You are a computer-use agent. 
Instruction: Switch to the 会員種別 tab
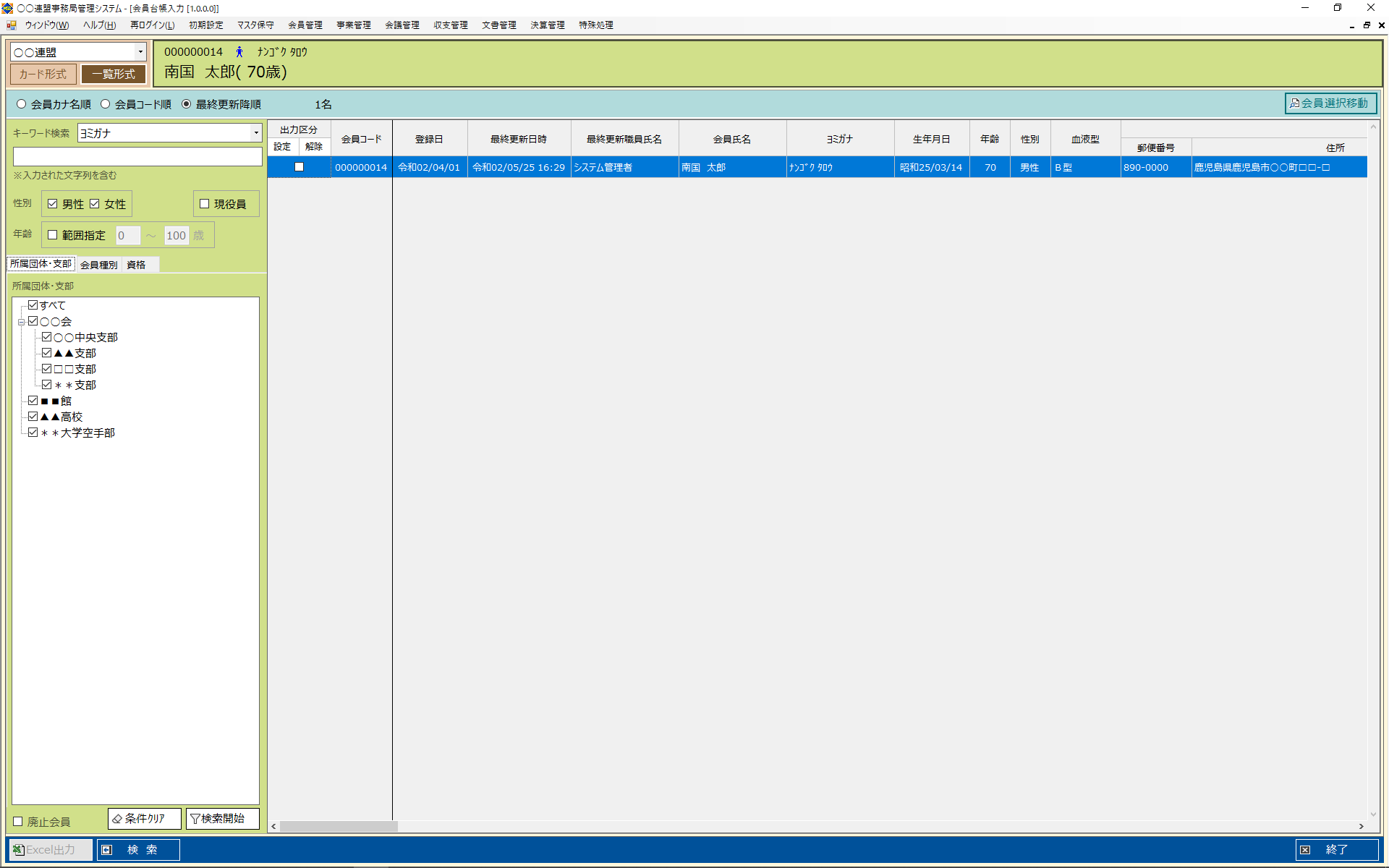pos(98,265)
